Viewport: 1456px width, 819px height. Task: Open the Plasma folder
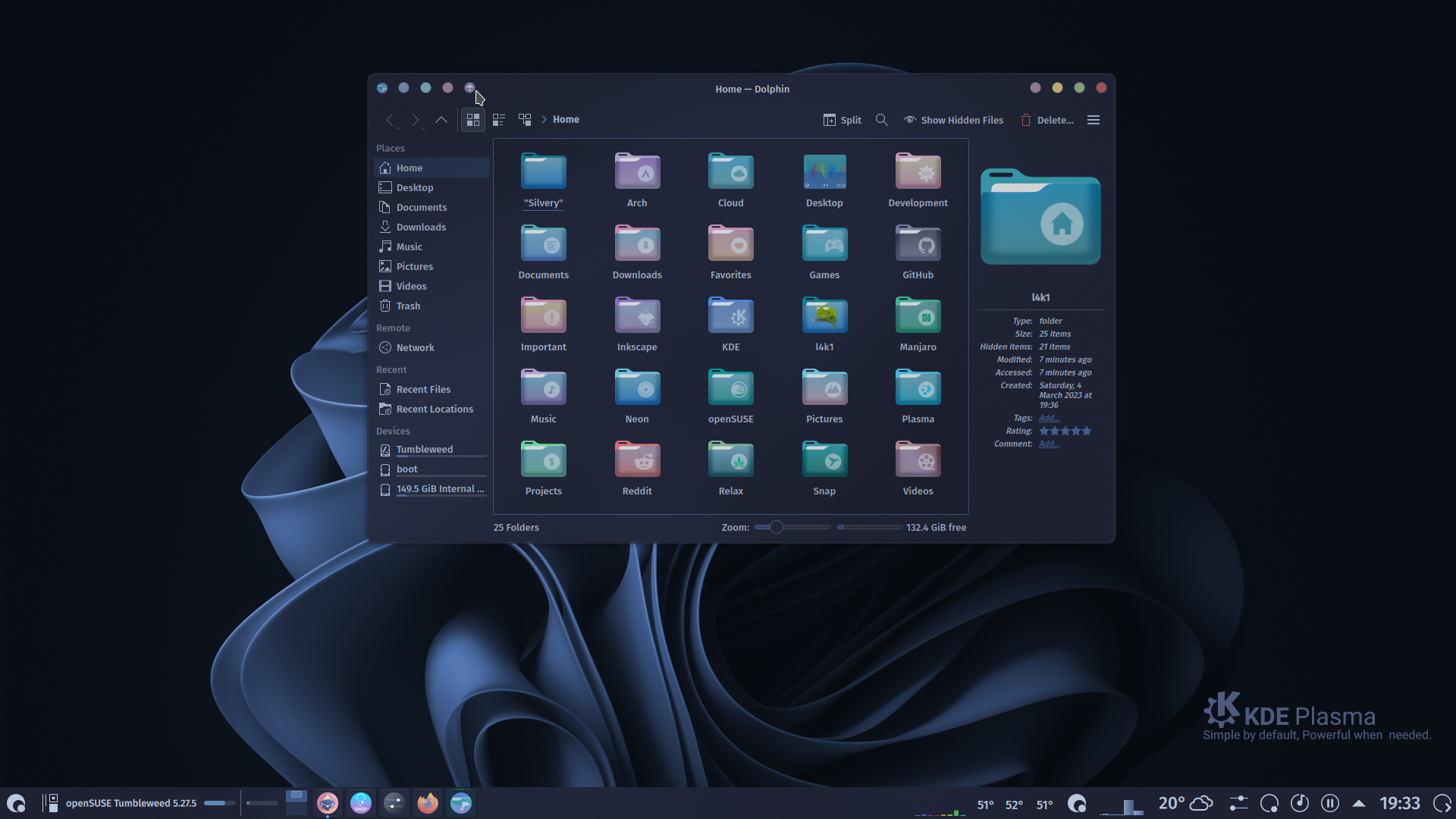point(918,396)
